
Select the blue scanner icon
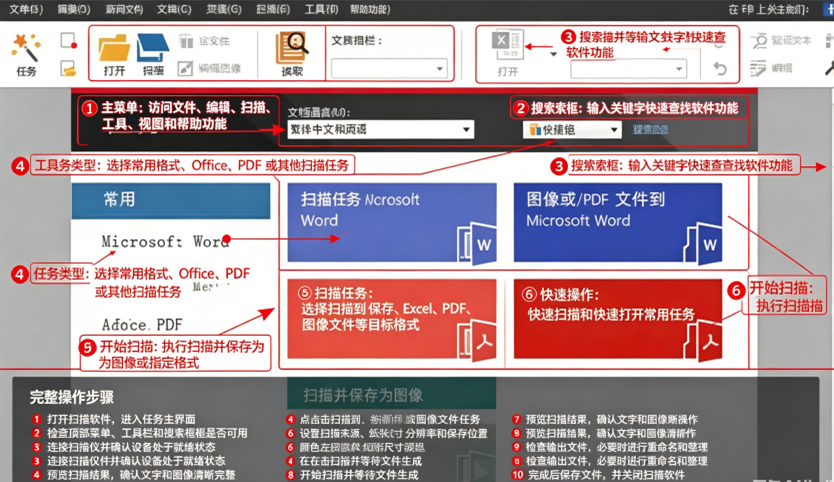pyautogui.click(x=153, y=48)
